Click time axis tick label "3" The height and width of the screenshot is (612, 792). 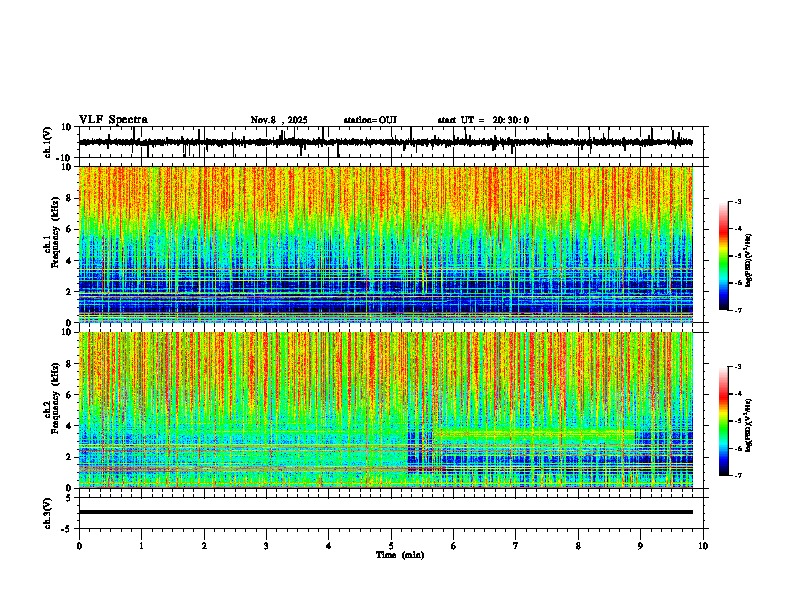[266, 546]
